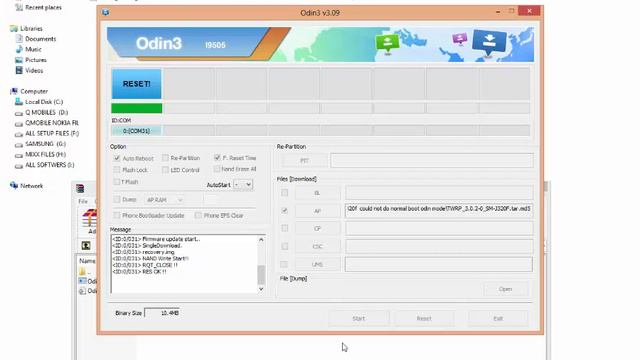Click the AP file path field

439,211
